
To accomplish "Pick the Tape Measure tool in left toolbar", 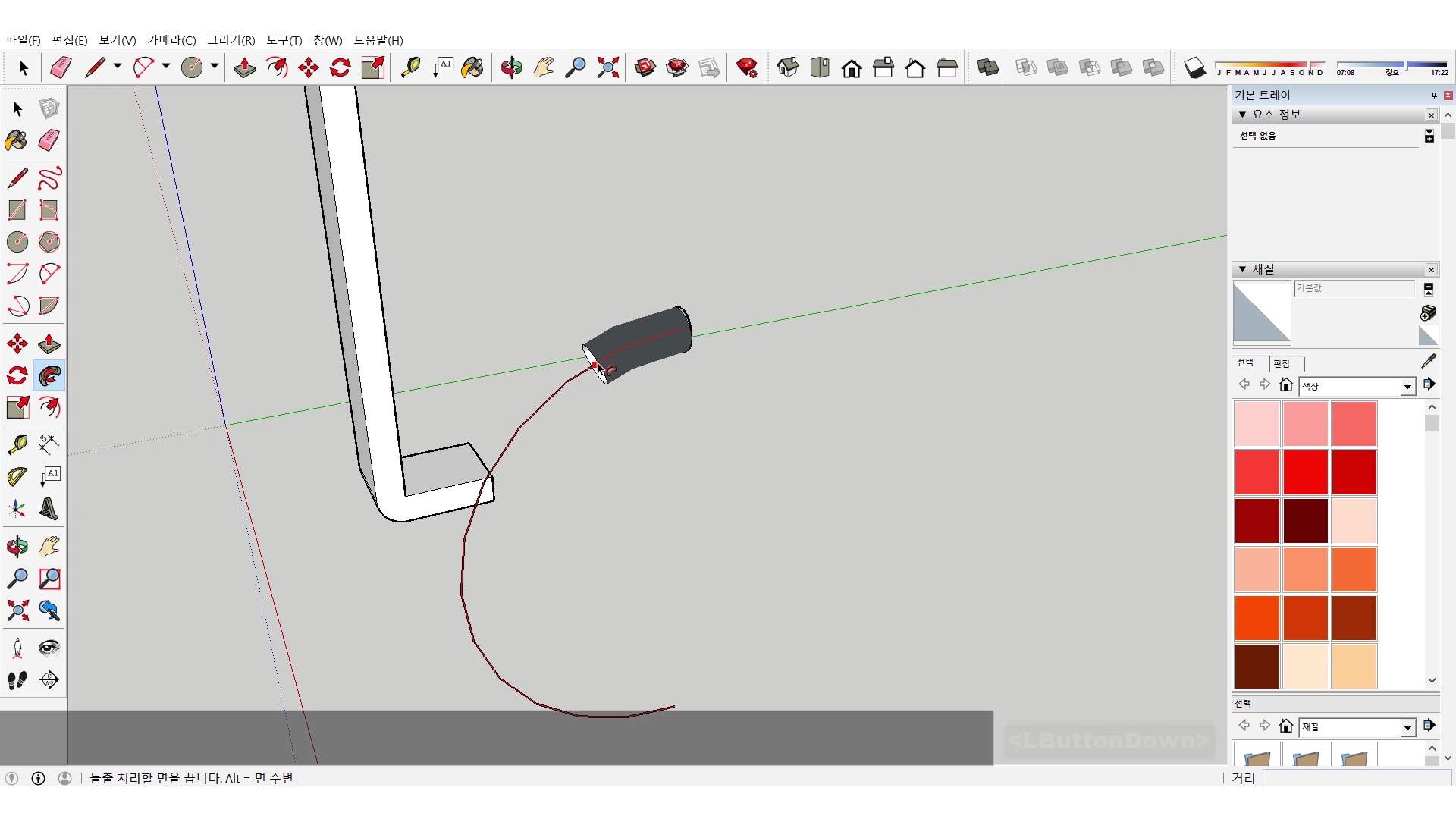I will tap(17, 444).
